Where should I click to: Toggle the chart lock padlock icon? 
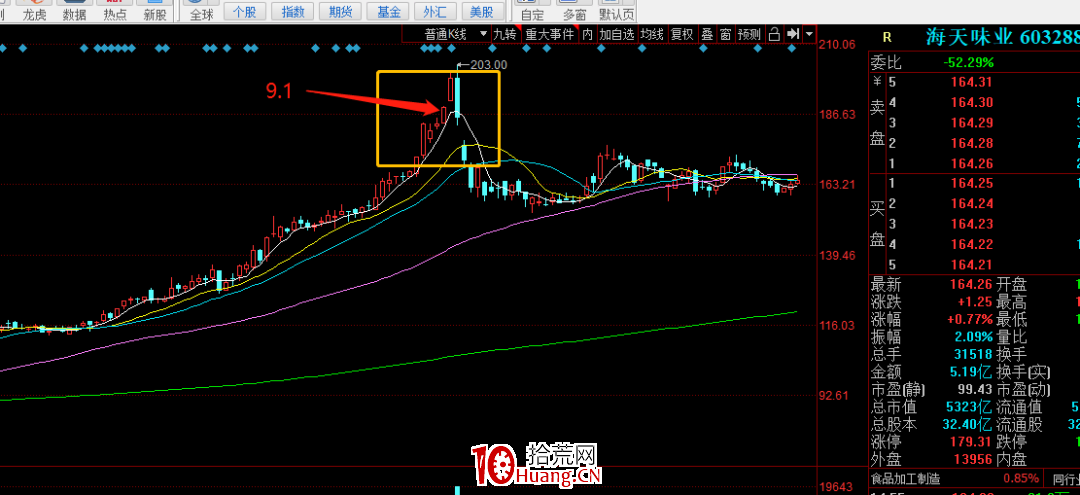tap(775, 34)
